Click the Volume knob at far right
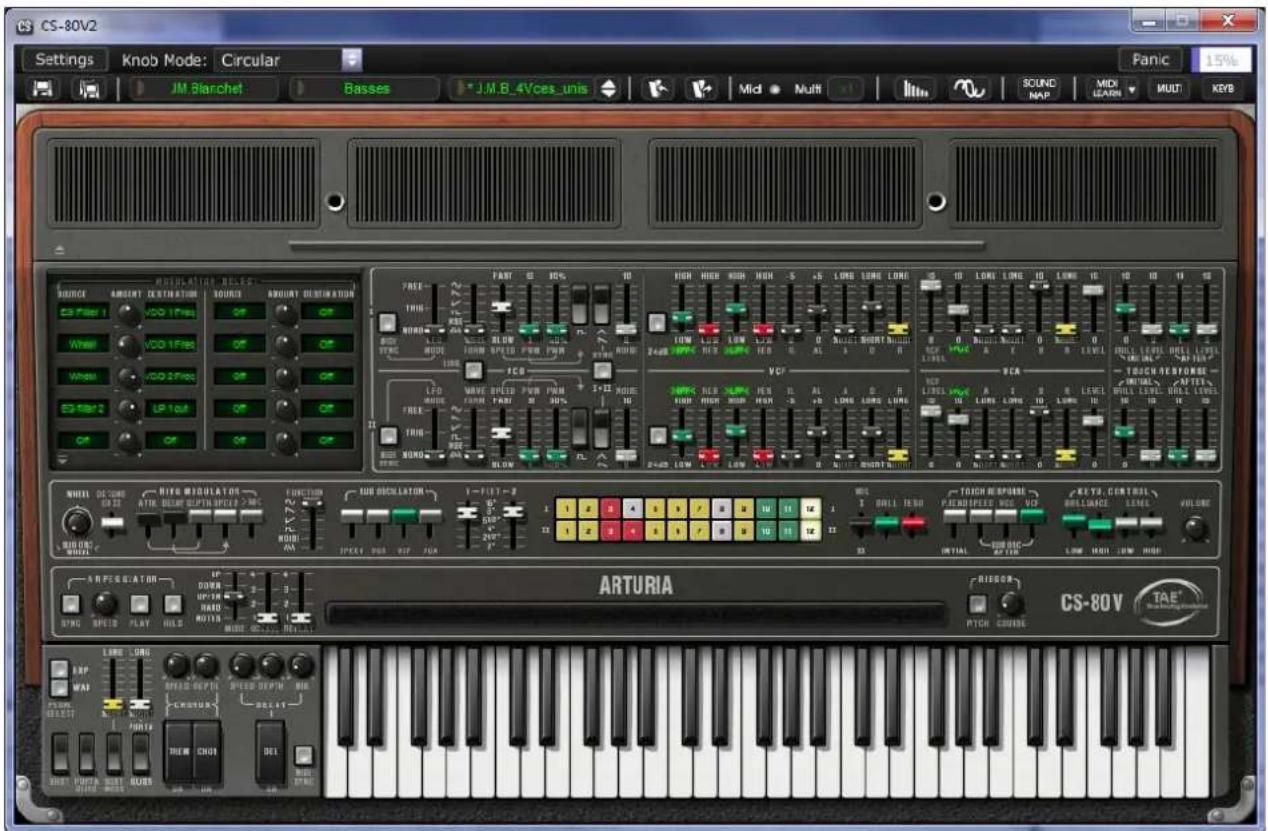 1196,528
